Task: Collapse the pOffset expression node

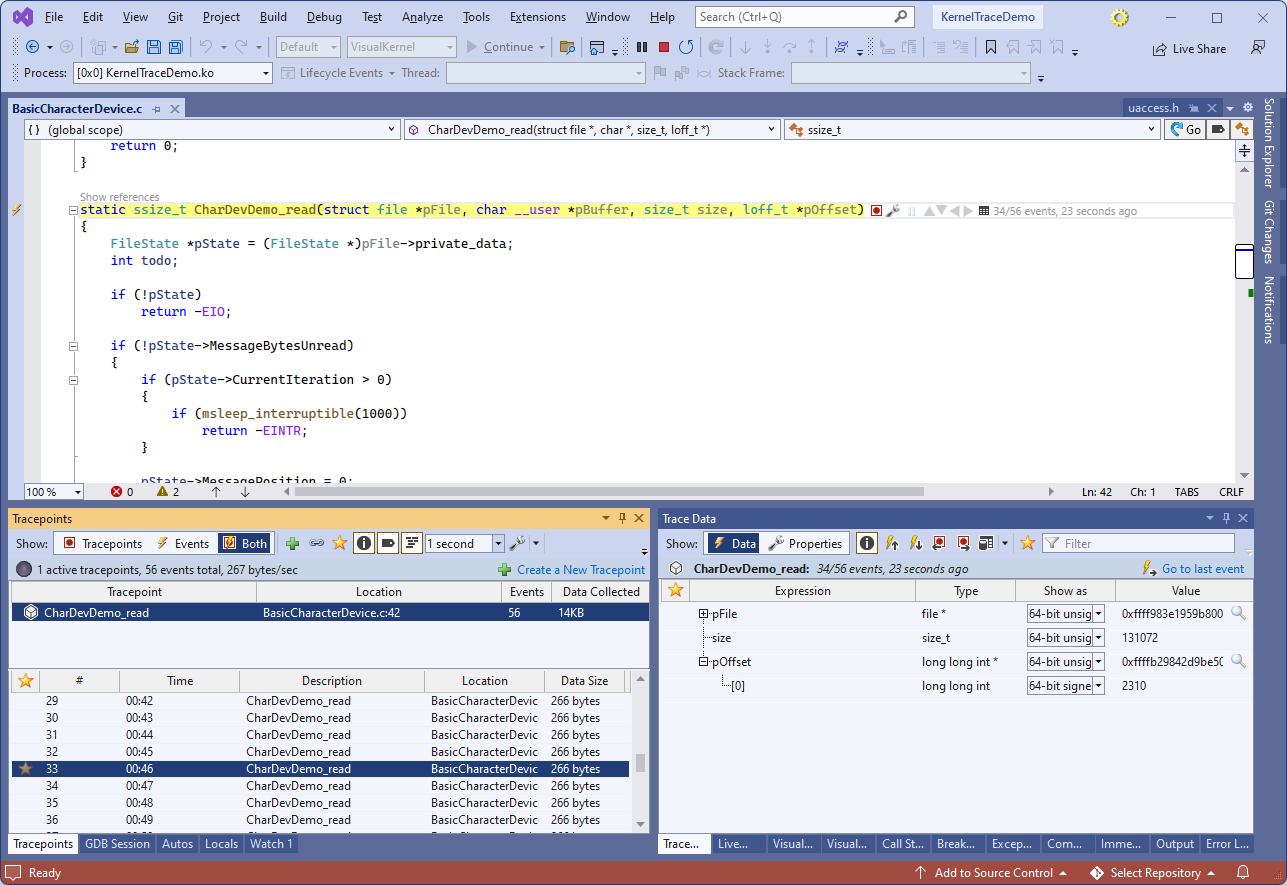Action: [704, 662]
